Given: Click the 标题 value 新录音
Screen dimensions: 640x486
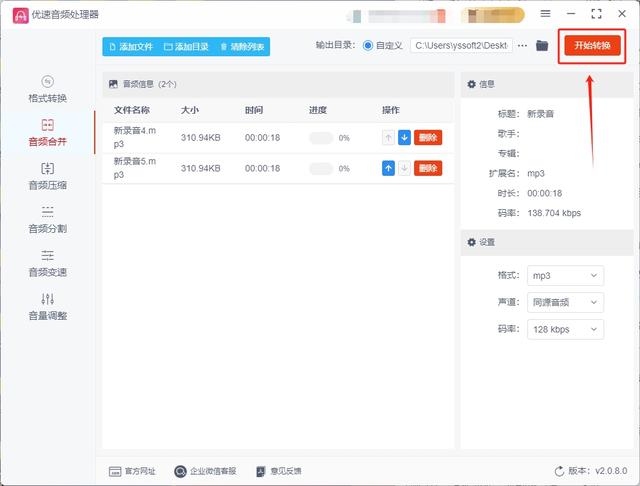Looking at the screenshot, I should pos(540,114).
